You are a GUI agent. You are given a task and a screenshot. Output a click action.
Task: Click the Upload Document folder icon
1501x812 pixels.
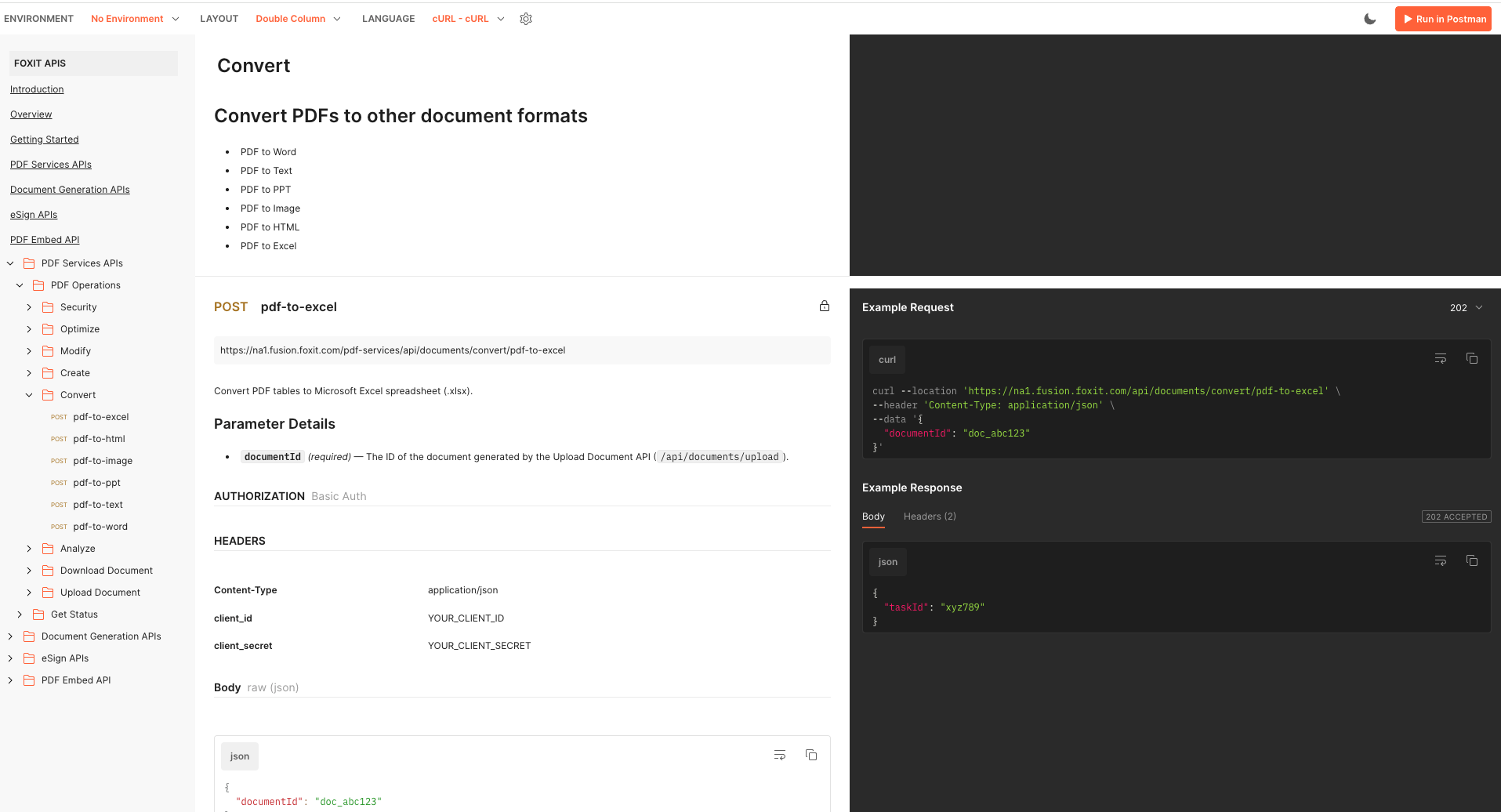point(48,593)
